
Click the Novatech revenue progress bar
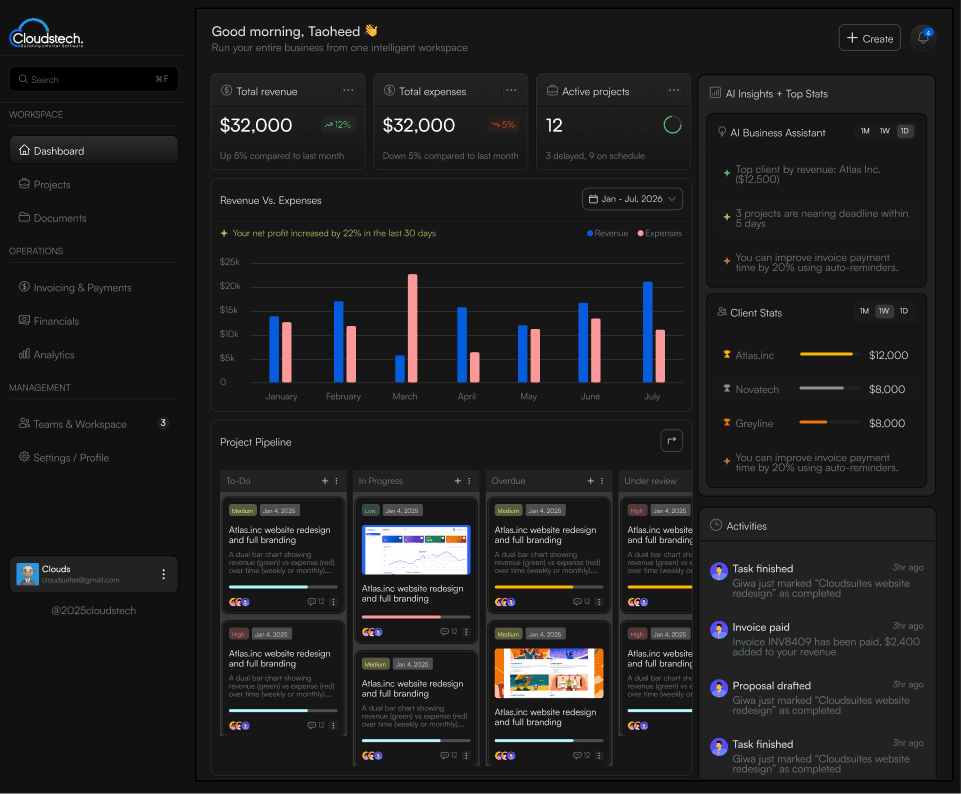click(829, 388)
